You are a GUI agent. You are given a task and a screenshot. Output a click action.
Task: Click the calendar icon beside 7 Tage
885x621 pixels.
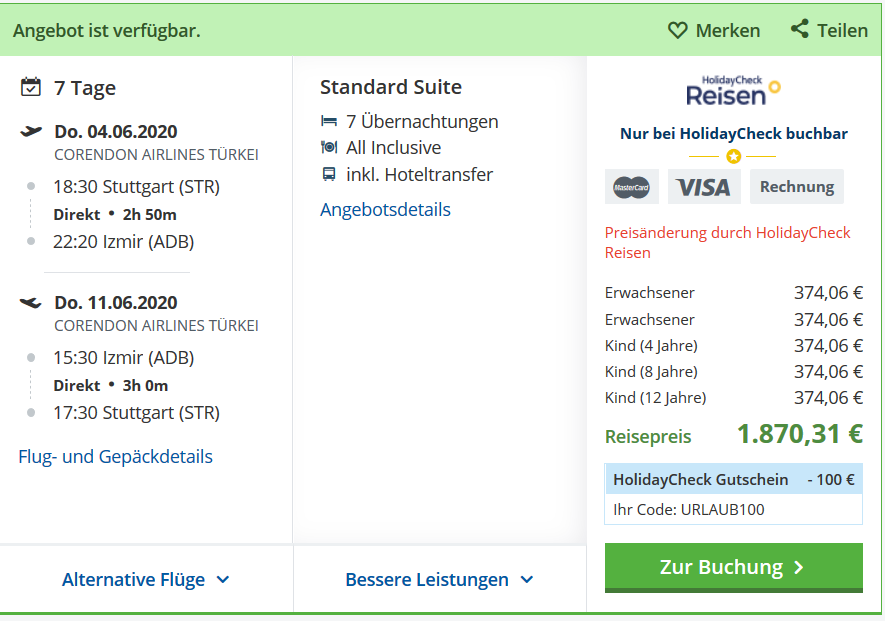click(30, 87)
